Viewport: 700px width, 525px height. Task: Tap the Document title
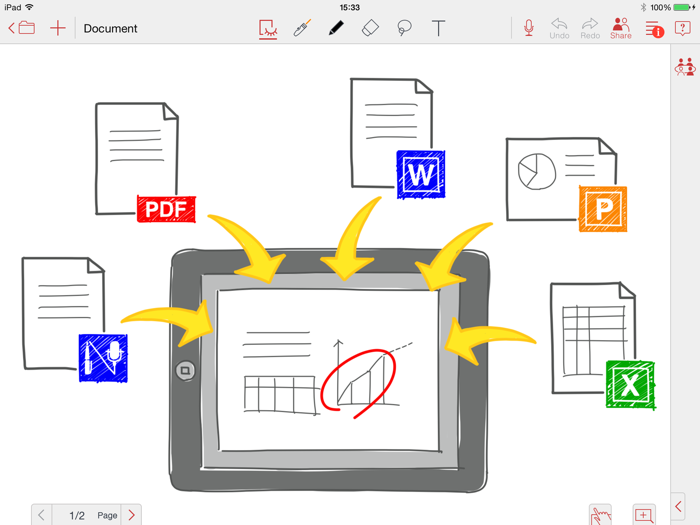[110, 29]
